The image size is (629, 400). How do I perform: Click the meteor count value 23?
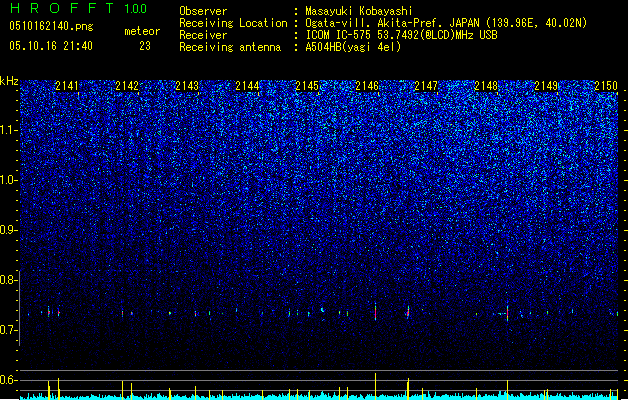(x=145, y=46)
